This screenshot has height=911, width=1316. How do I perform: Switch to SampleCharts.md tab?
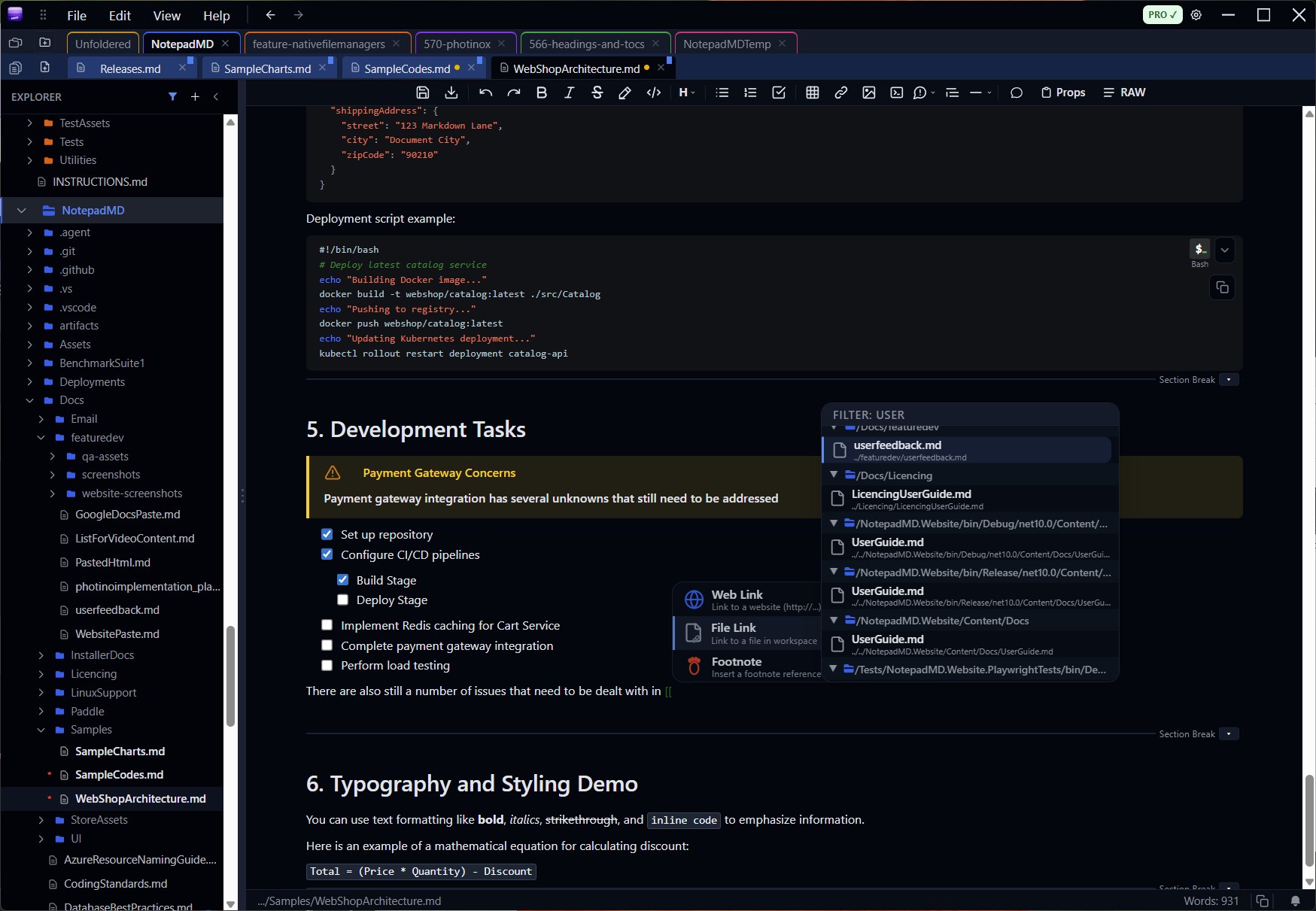point(267,68)
